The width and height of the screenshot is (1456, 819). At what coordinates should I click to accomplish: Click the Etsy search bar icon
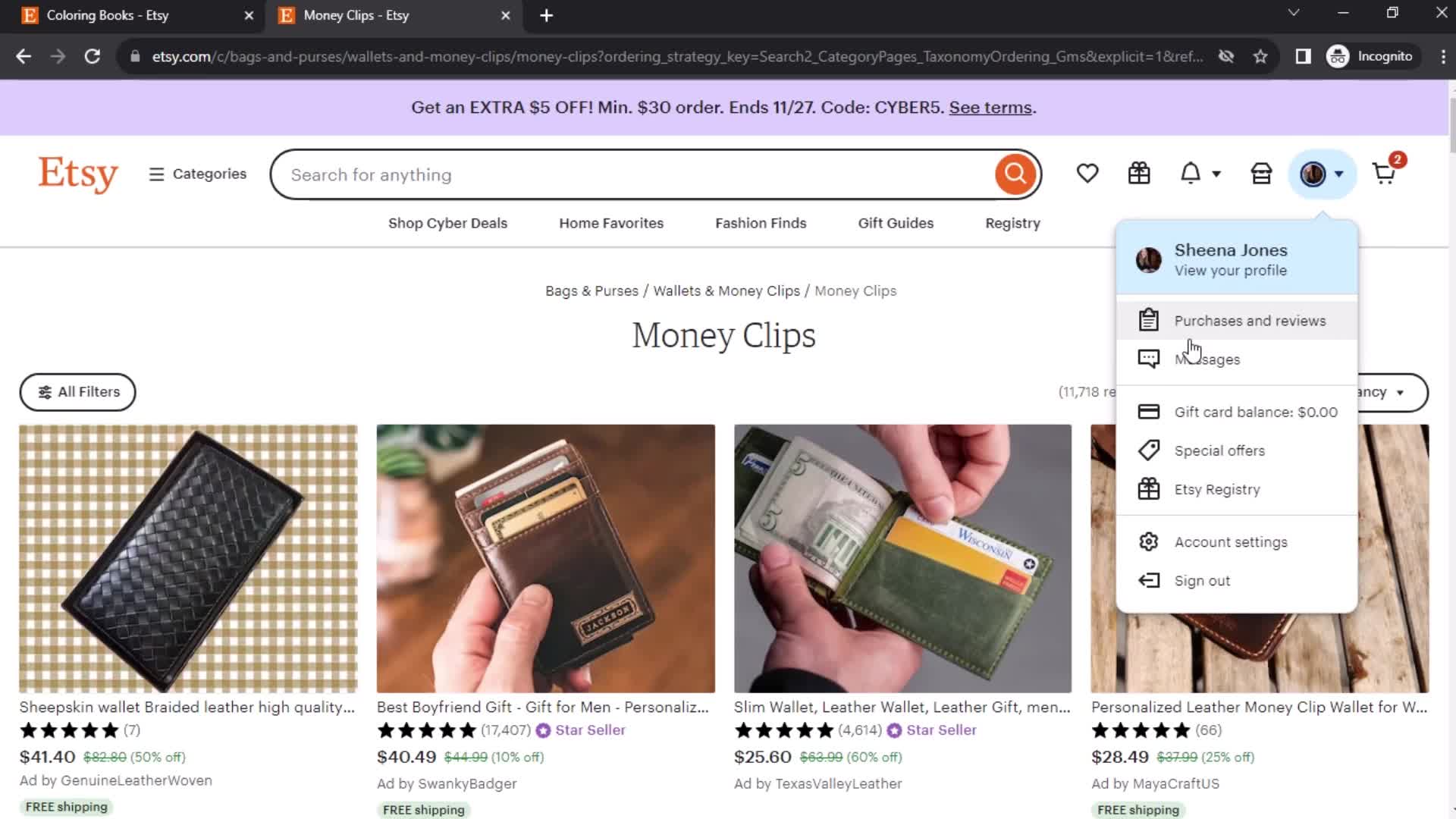click(1016, 174)
